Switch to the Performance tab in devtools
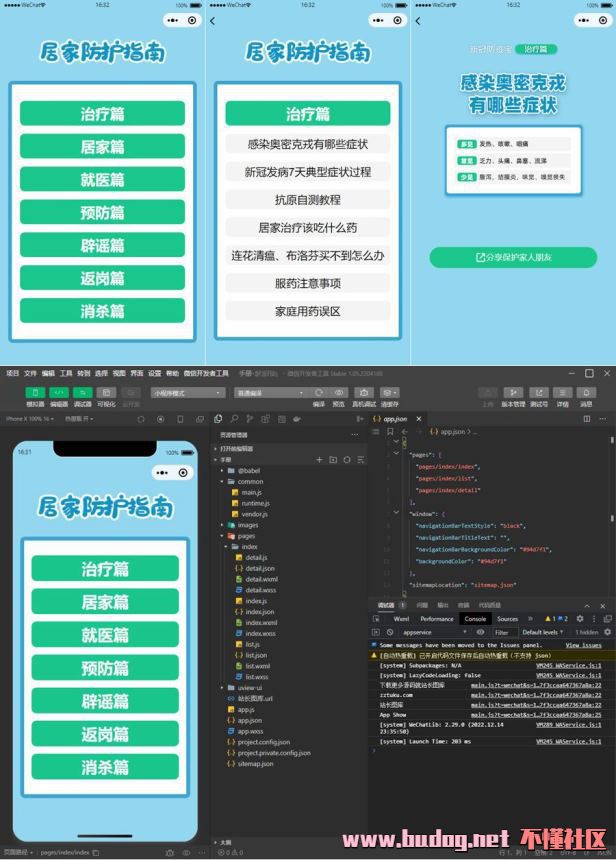This screenshot has width=616, height=860. click(x=436, y=619)
